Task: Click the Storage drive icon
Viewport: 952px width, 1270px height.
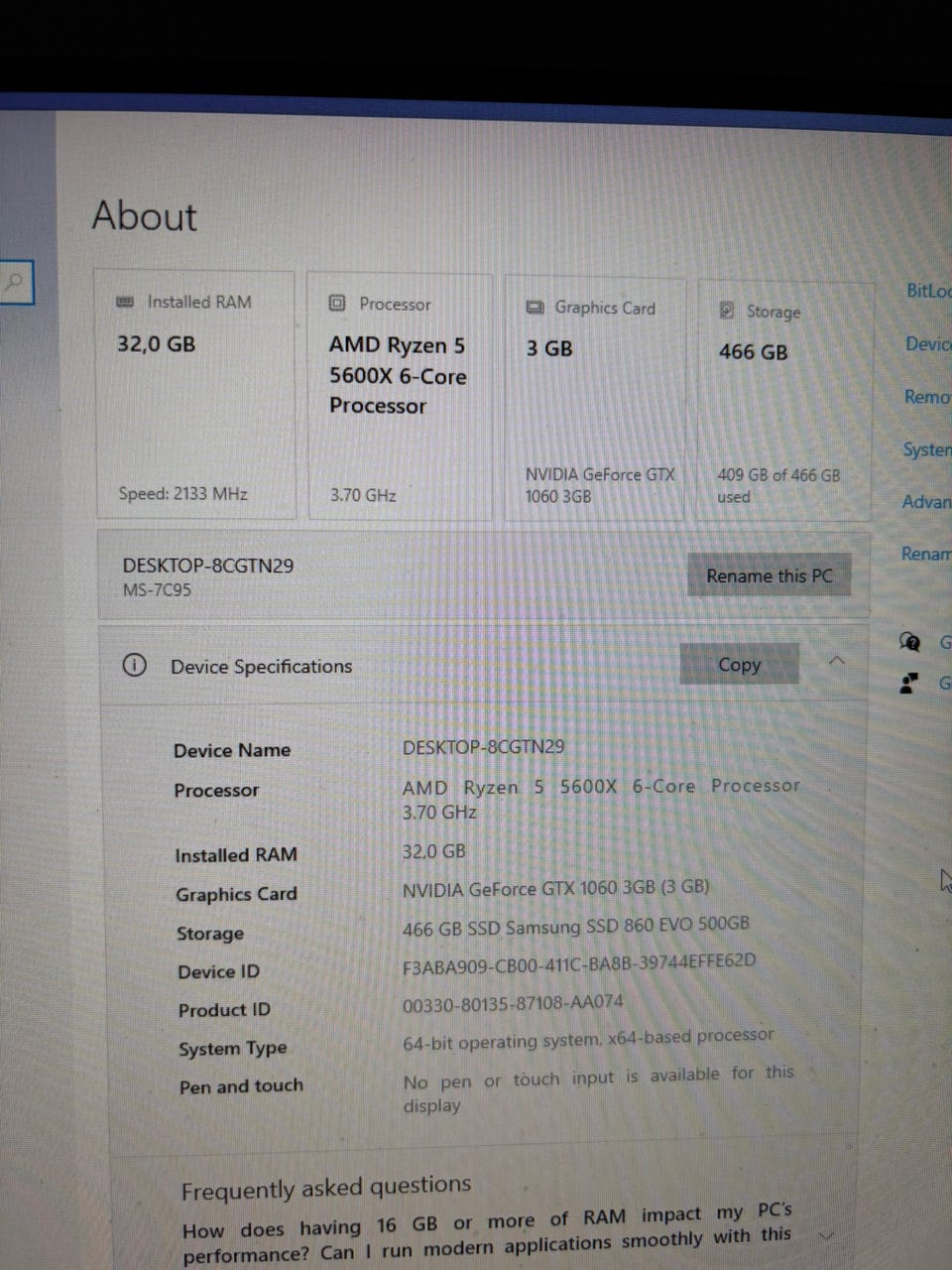Action: [727, 311]
